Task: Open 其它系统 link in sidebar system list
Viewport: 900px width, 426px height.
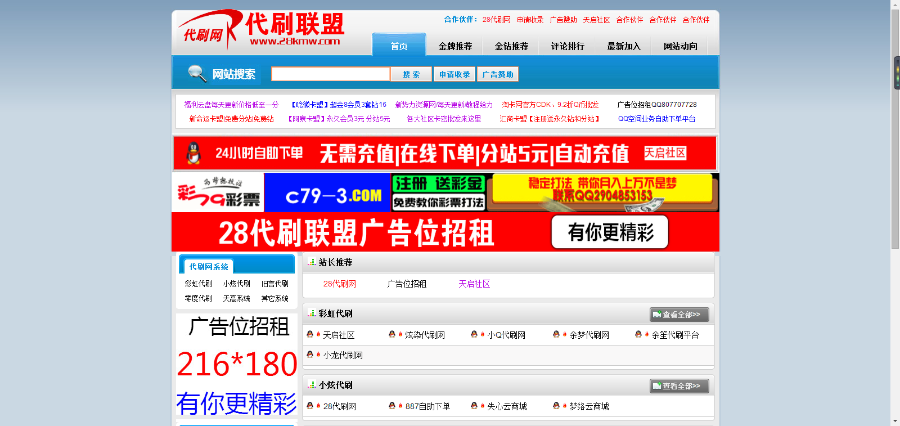Action: (274, 299)
